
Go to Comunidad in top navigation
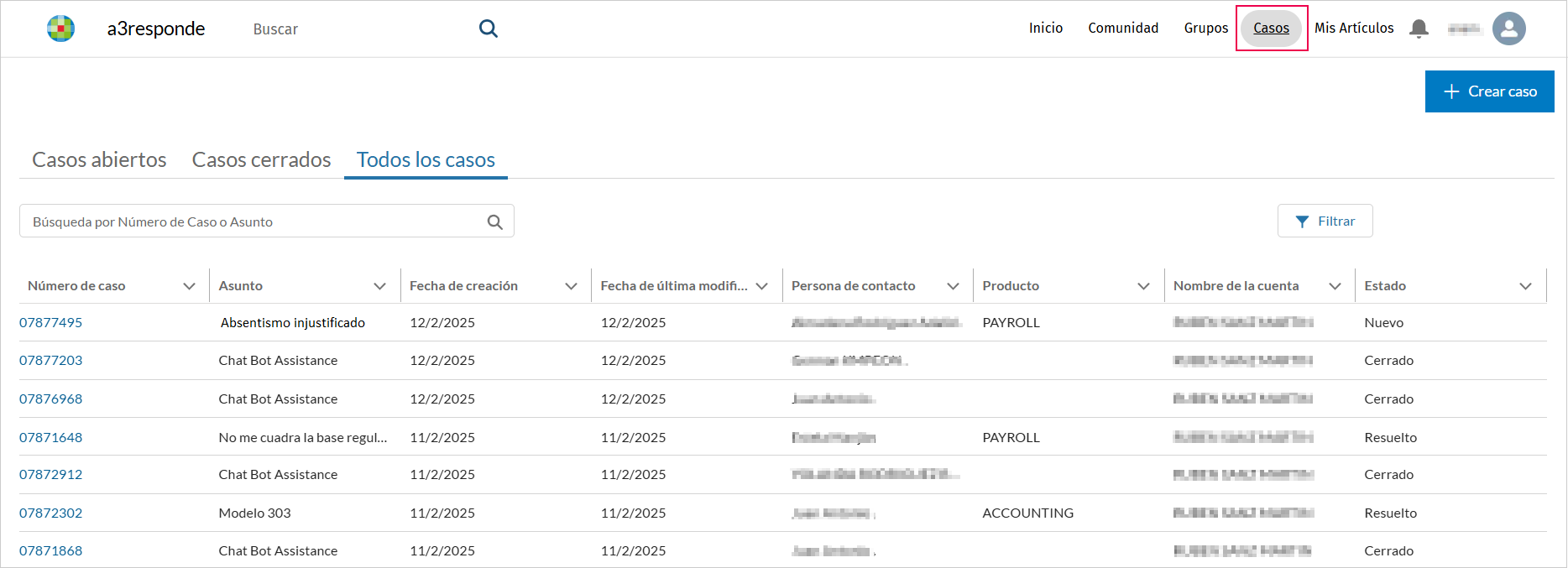click(1123, 28)
